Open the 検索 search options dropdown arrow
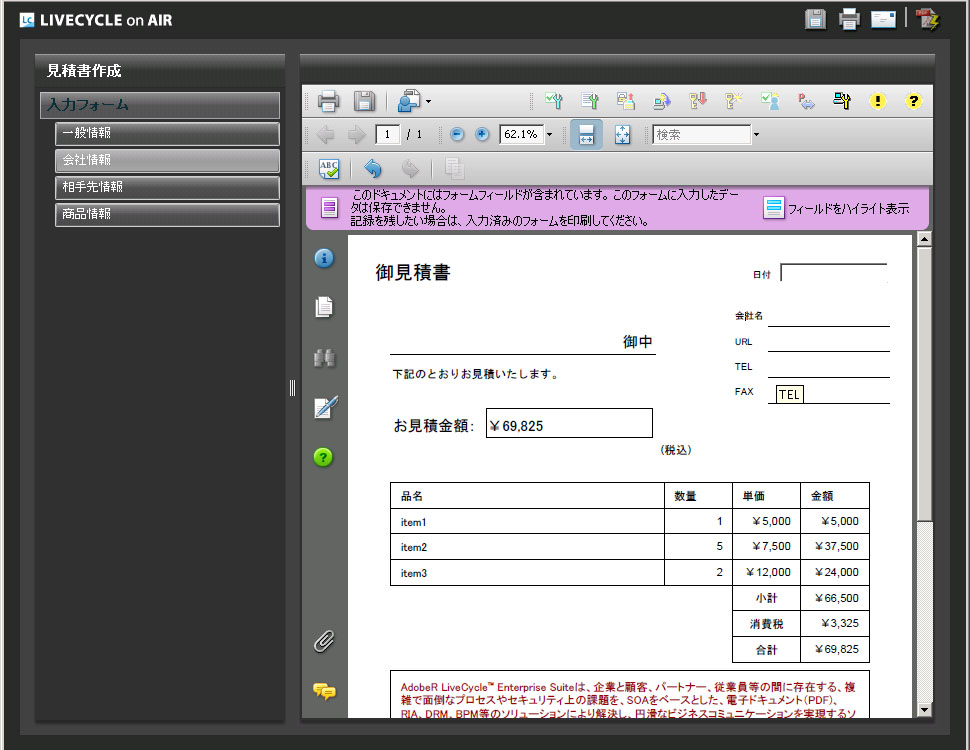970x750 pixels. coord(756,134)
